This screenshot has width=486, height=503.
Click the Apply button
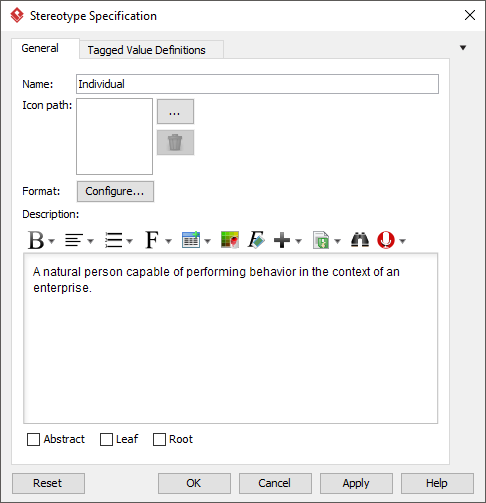[x=356, y=483]
